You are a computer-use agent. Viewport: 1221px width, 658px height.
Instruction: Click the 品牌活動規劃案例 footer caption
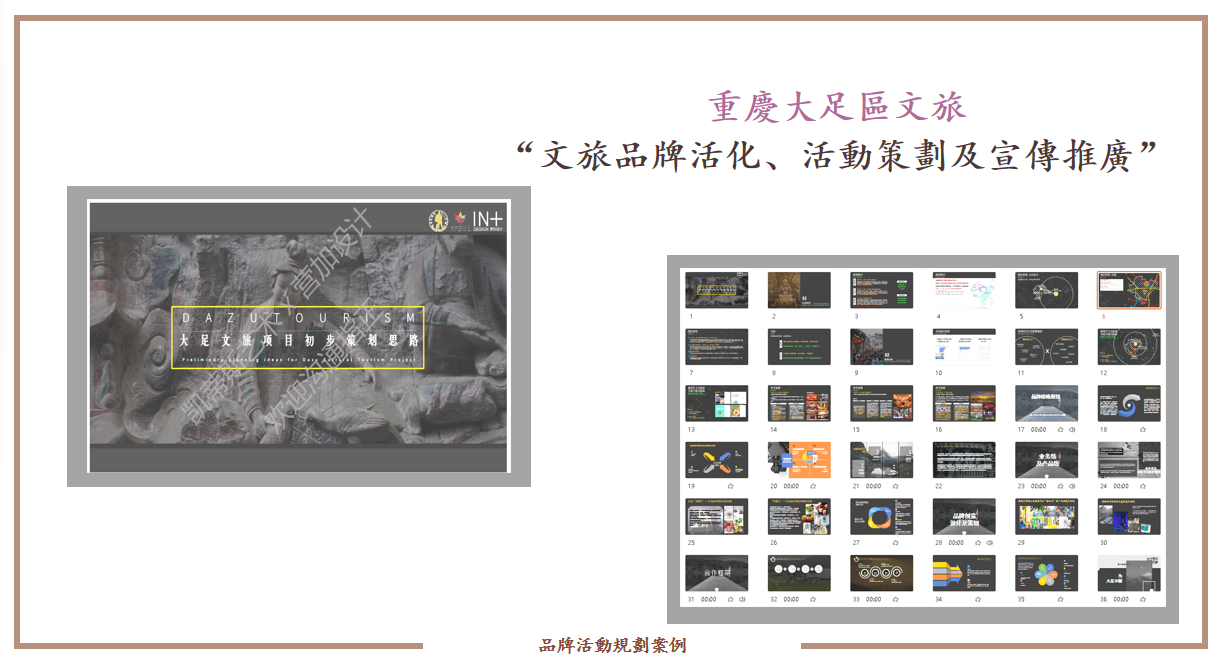612,646
